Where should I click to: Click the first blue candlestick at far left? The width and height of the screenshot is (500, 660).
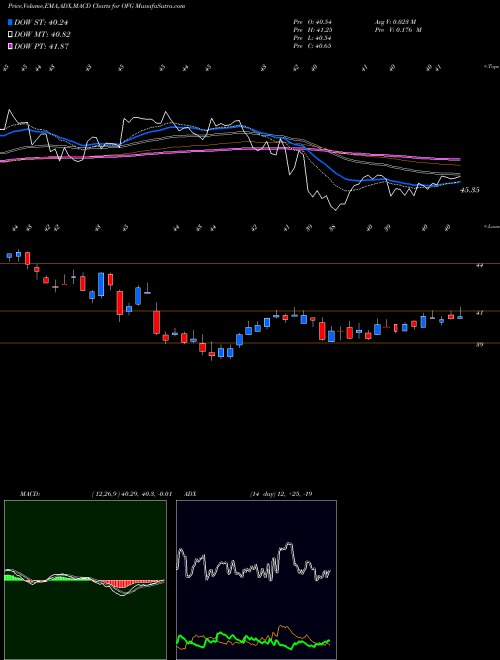pos(9,255)
